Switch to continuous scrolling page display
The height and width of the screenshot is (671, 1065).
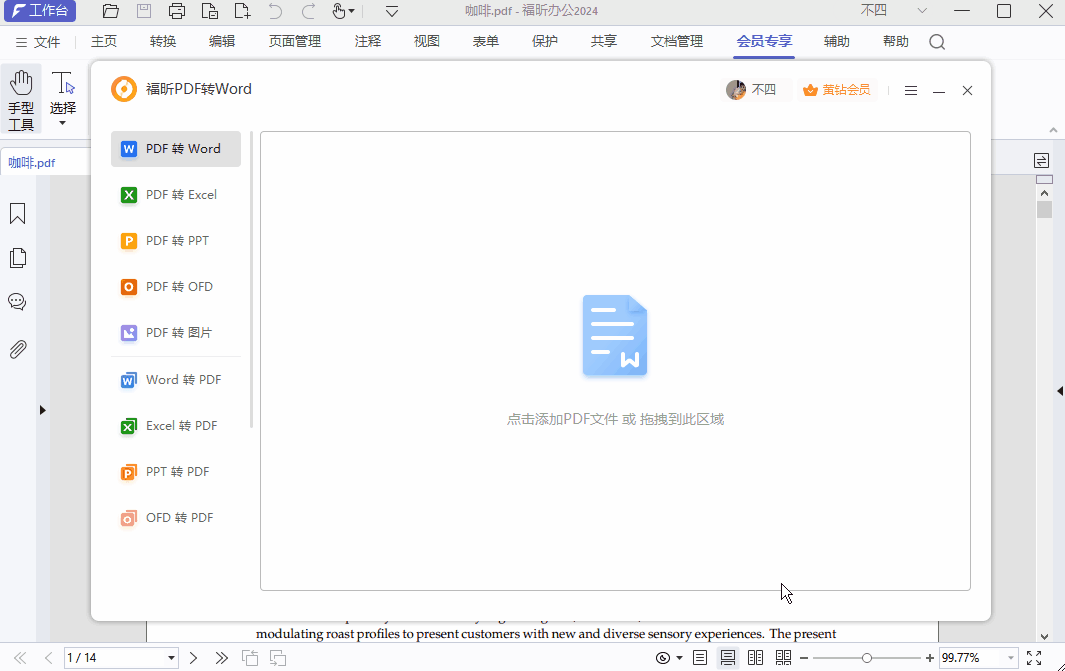point(727,658)
